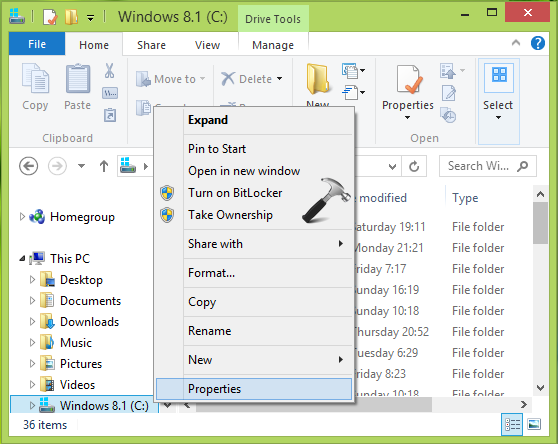
Task: Click the ribbon Properties checkmark icon
Action: pos(409,79)
